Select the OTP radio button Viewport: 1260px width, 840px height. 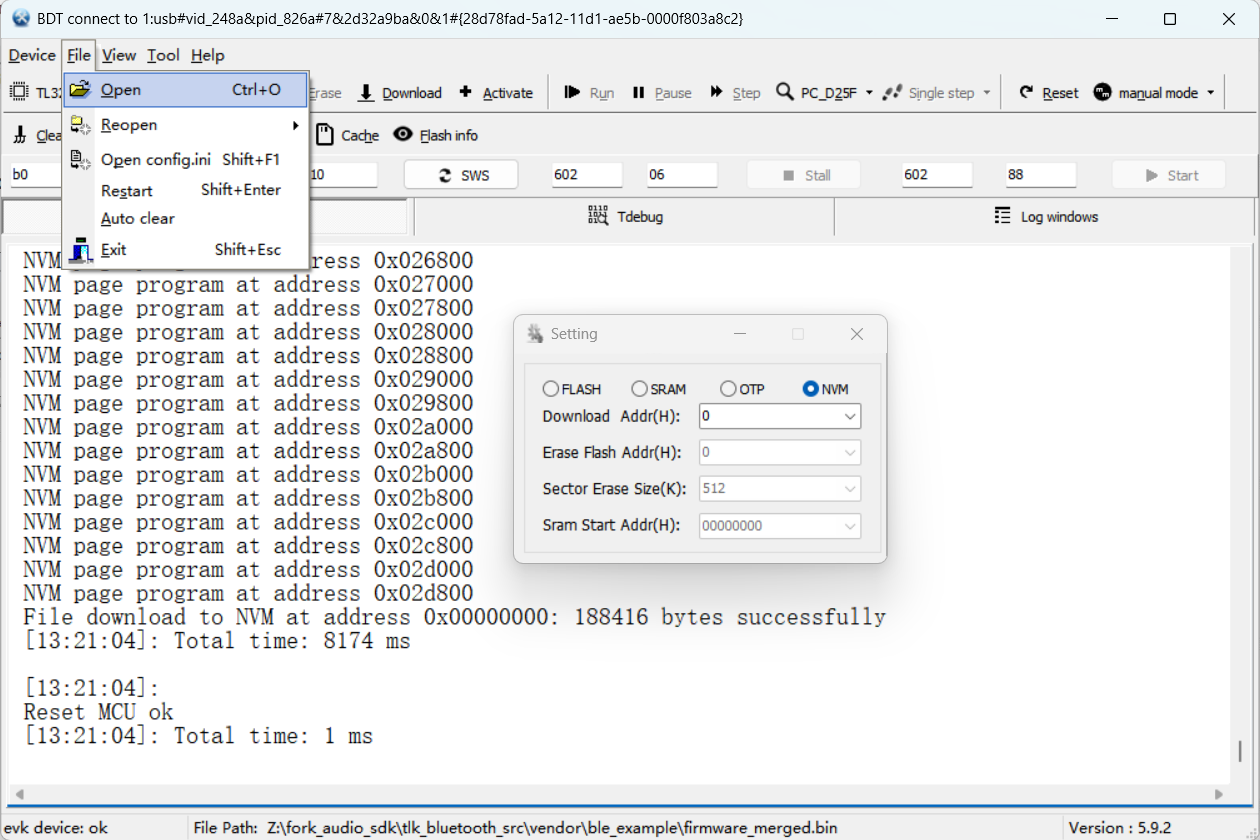tap(728, 389)
